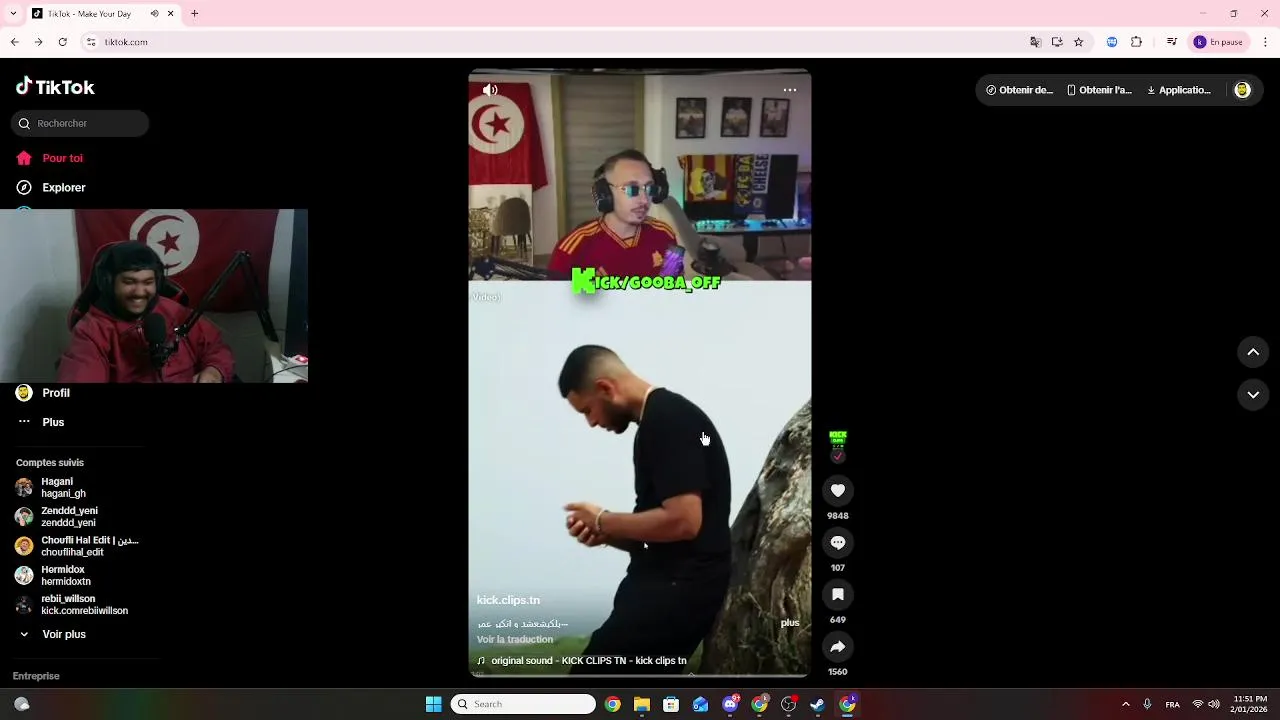This screenshot has width=1280, height=720.
Task: Open followed account Hagani
Action: click(x=52, y=487)
